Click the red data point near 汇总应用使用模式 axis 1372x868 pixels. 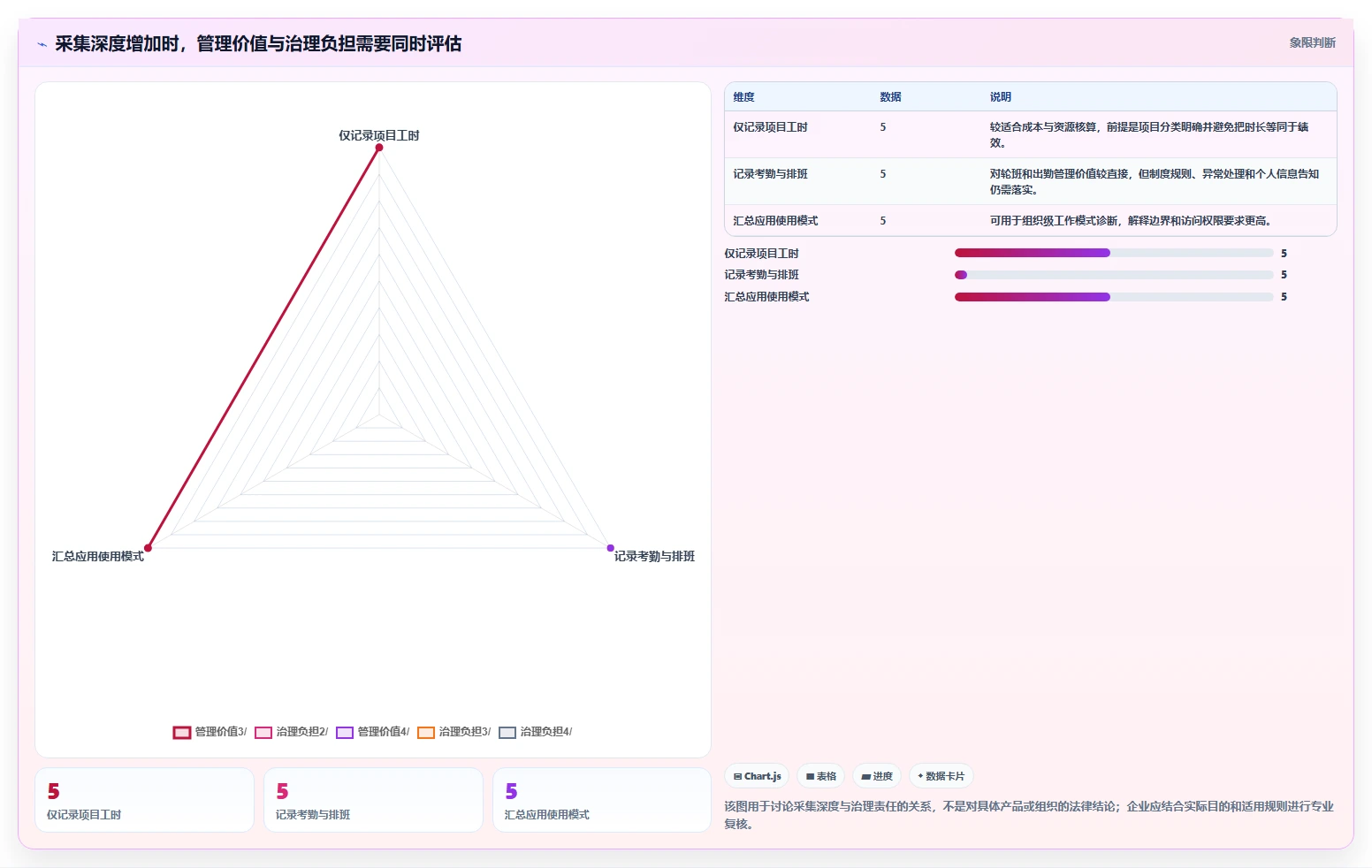click(149, 548)
